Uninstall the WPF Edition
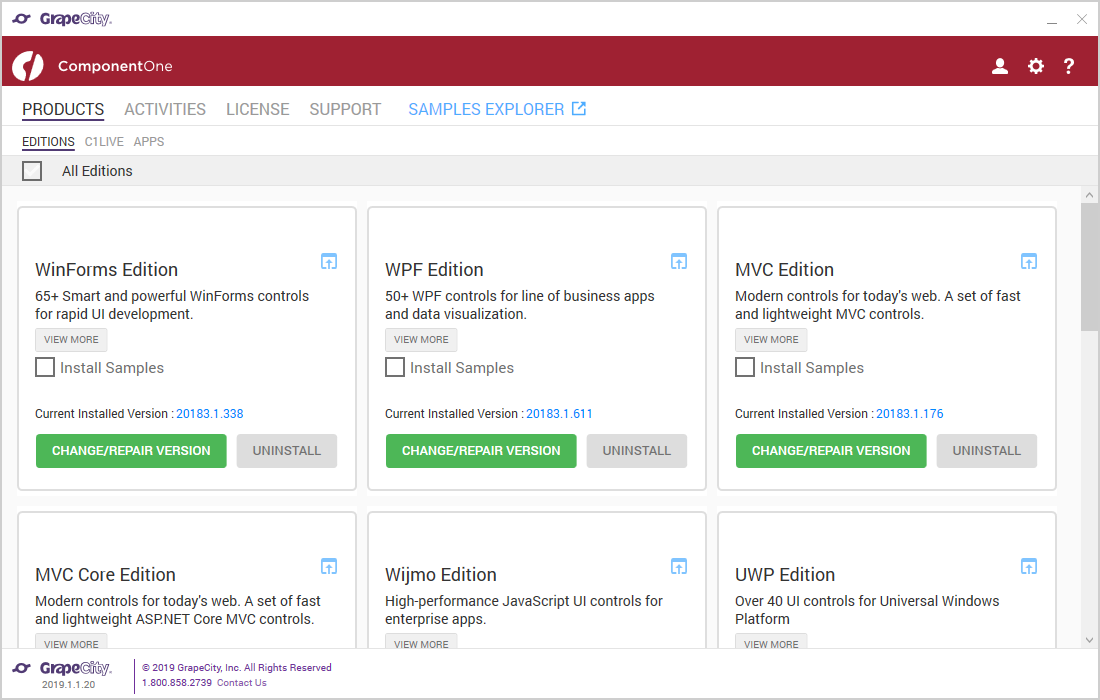 pos(637,451)
